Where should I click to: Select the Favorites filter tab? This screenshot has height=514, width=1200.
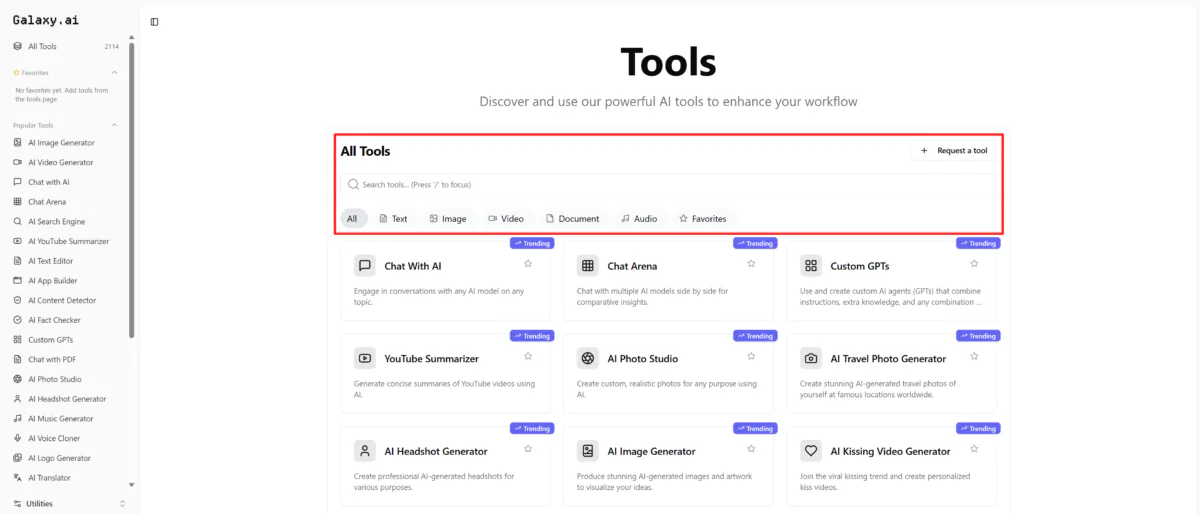point(703,218)
